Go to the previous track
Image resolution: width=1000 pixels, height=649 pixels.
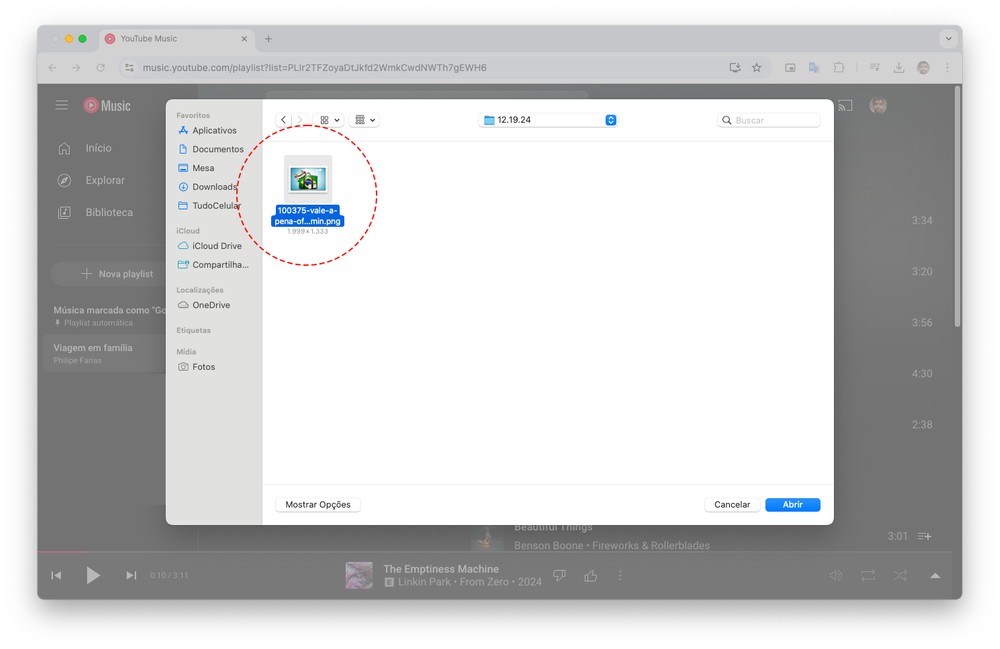[x=56, y=575]
